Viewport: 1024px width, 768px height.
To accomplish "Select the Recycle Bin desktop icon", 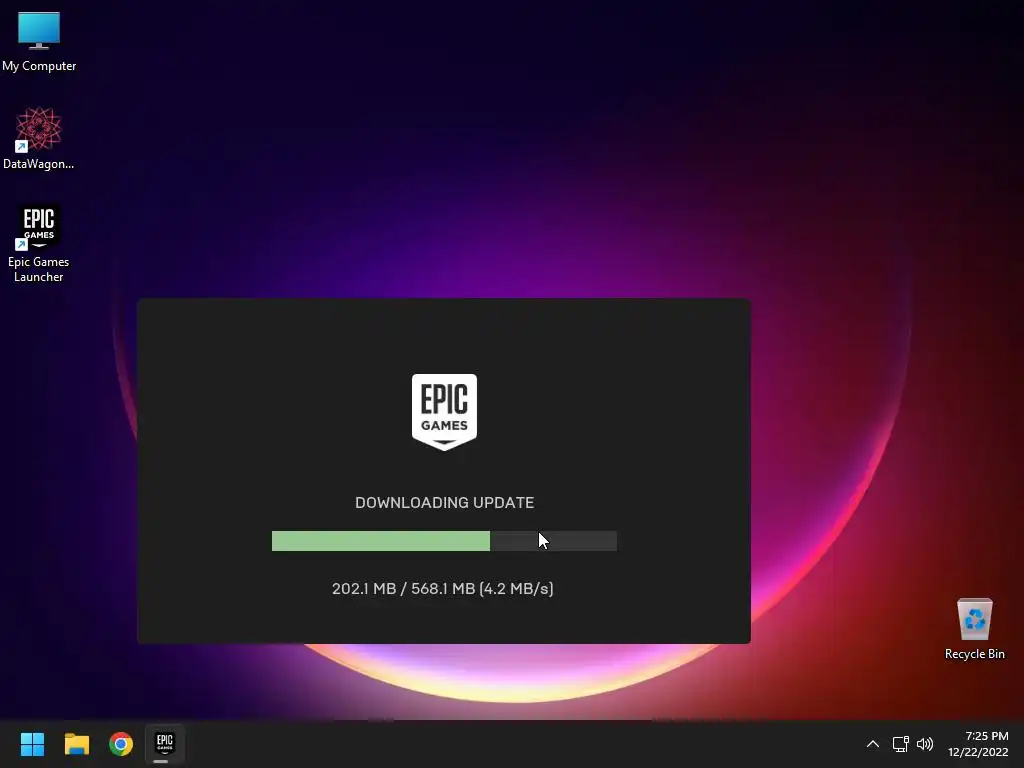I will tap(974, 629).
